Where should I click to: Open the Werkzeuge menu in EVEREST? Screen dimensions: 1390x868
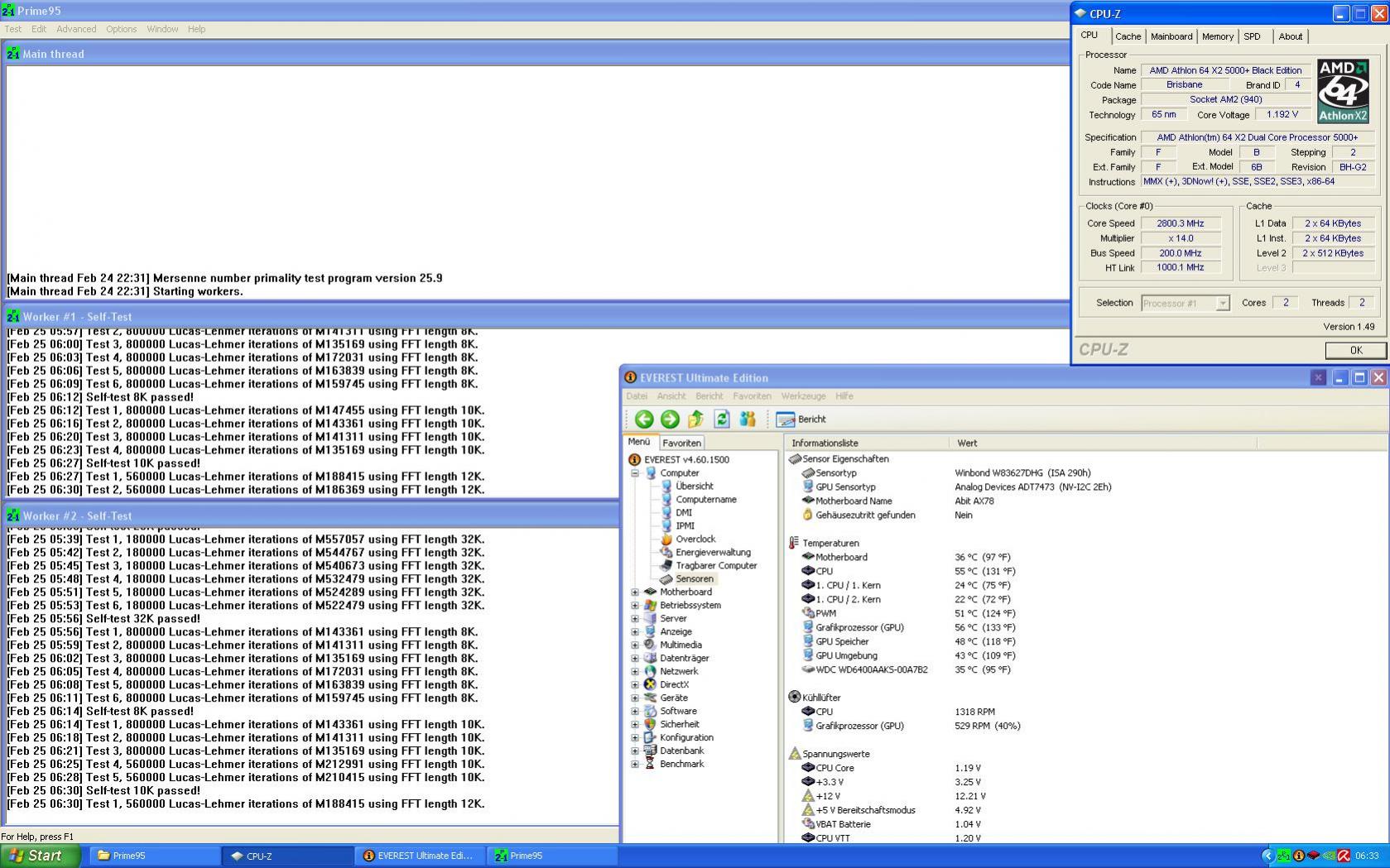click(803, 396)
